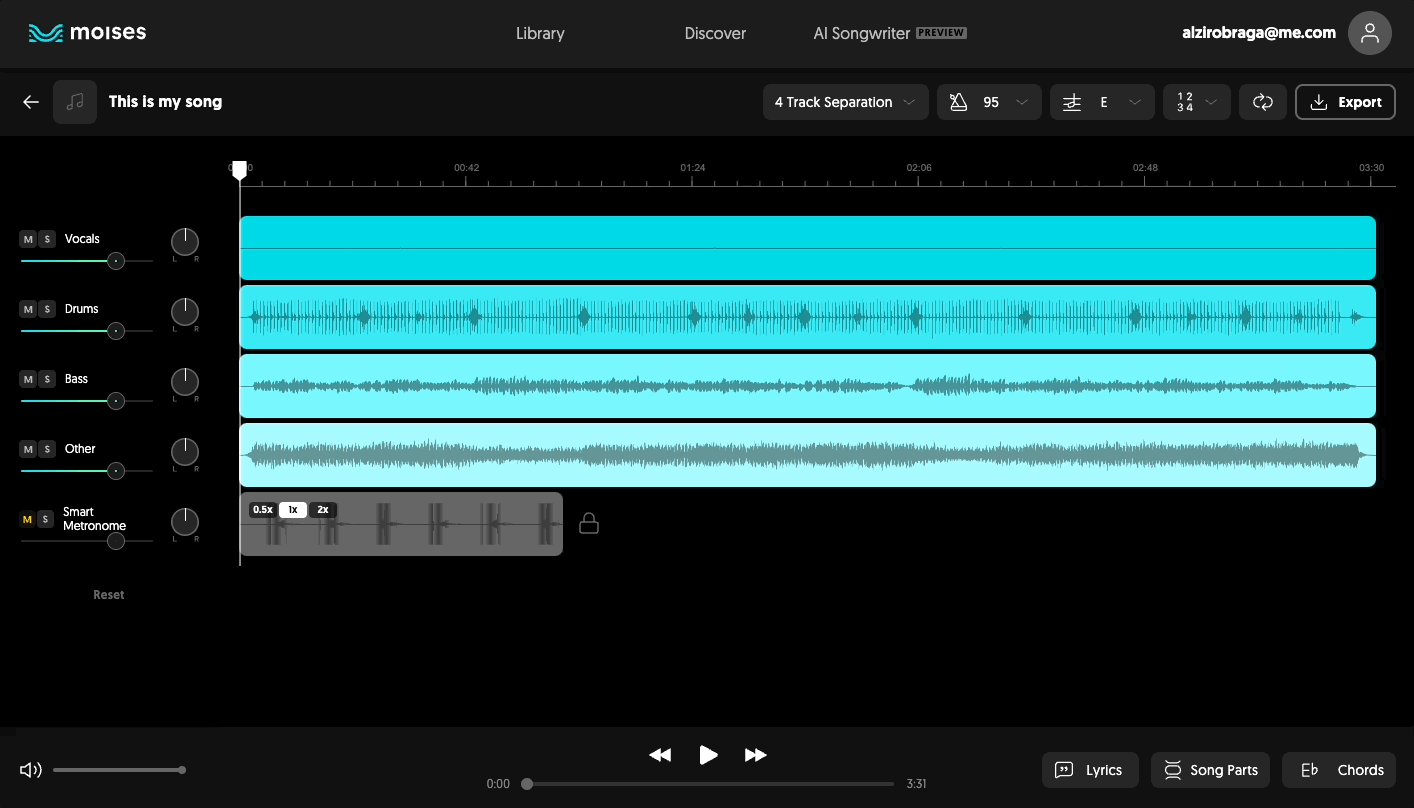
Task: Adjust the Bass pan knob
Action: (x=185, y=382)
